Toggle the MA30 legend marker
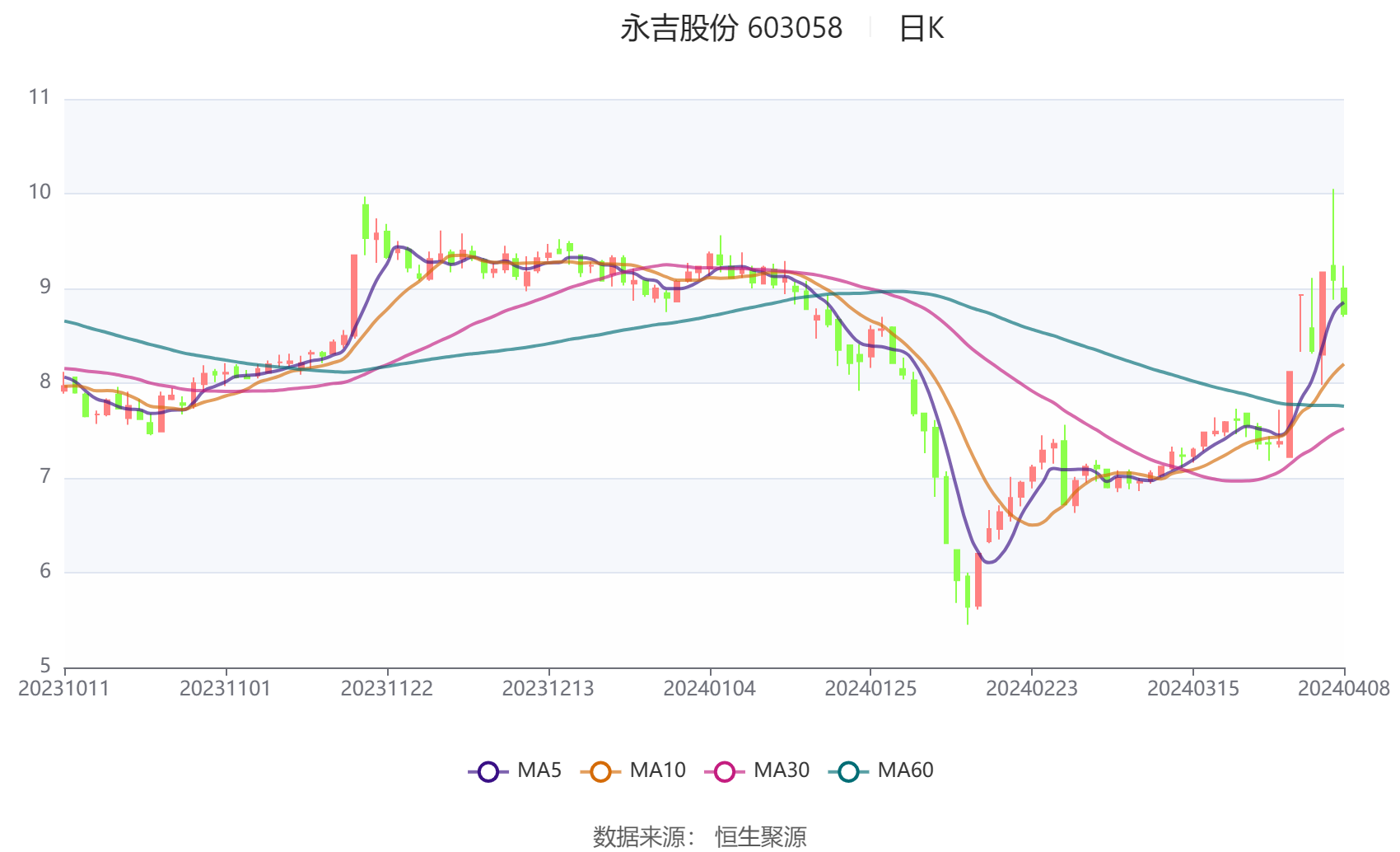The image size is (1400, 852). click(x=725, y=771)
